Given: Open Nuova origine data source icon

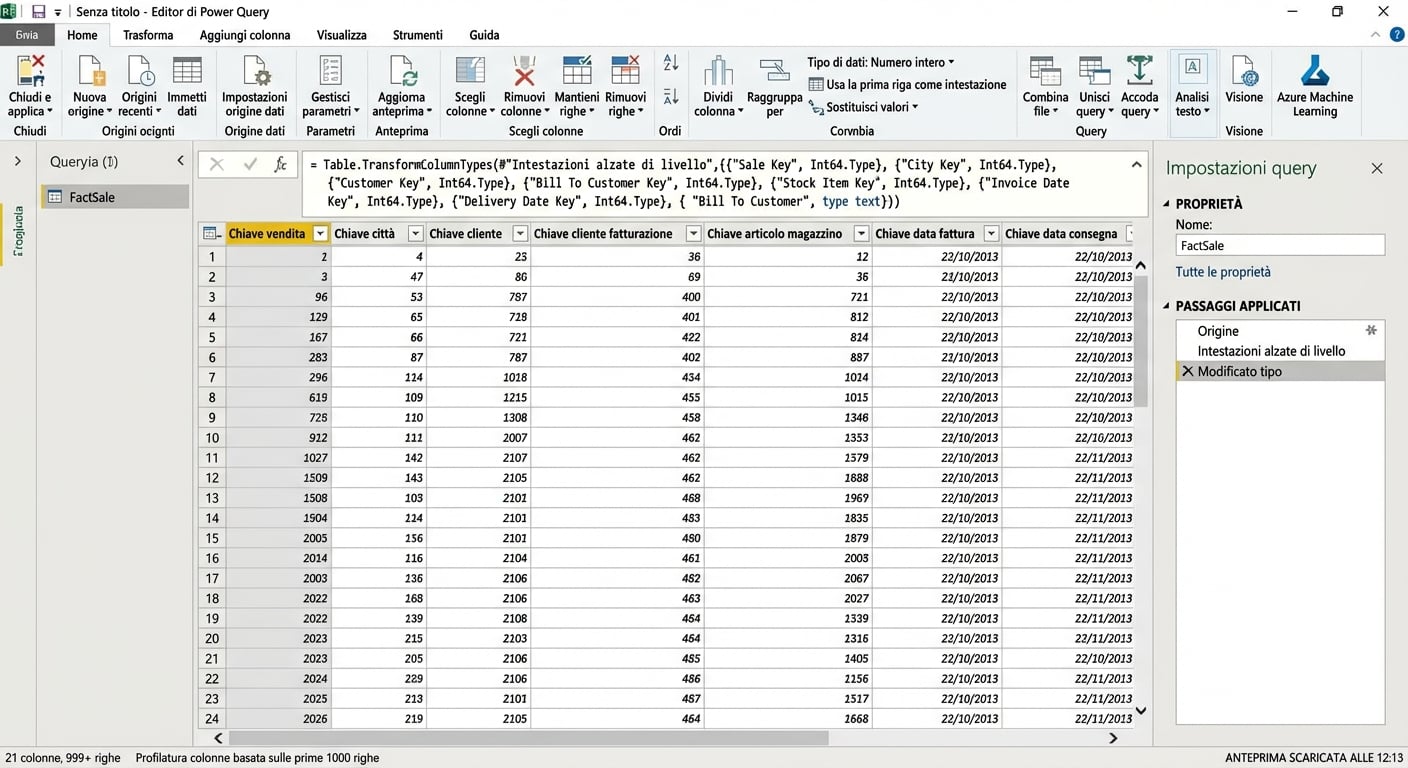Looking at the screenshot, I should pos(89,71).
